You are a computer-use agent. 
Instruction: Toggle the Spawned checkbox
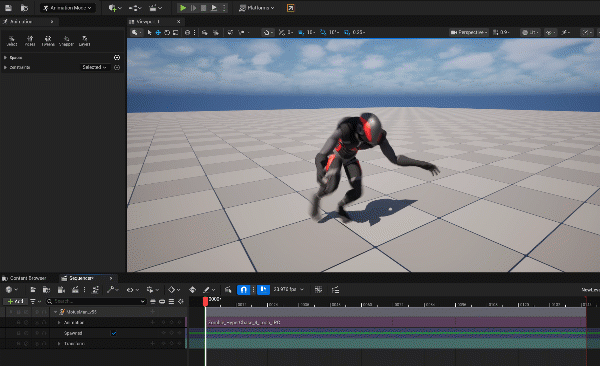tap(114, 333)
